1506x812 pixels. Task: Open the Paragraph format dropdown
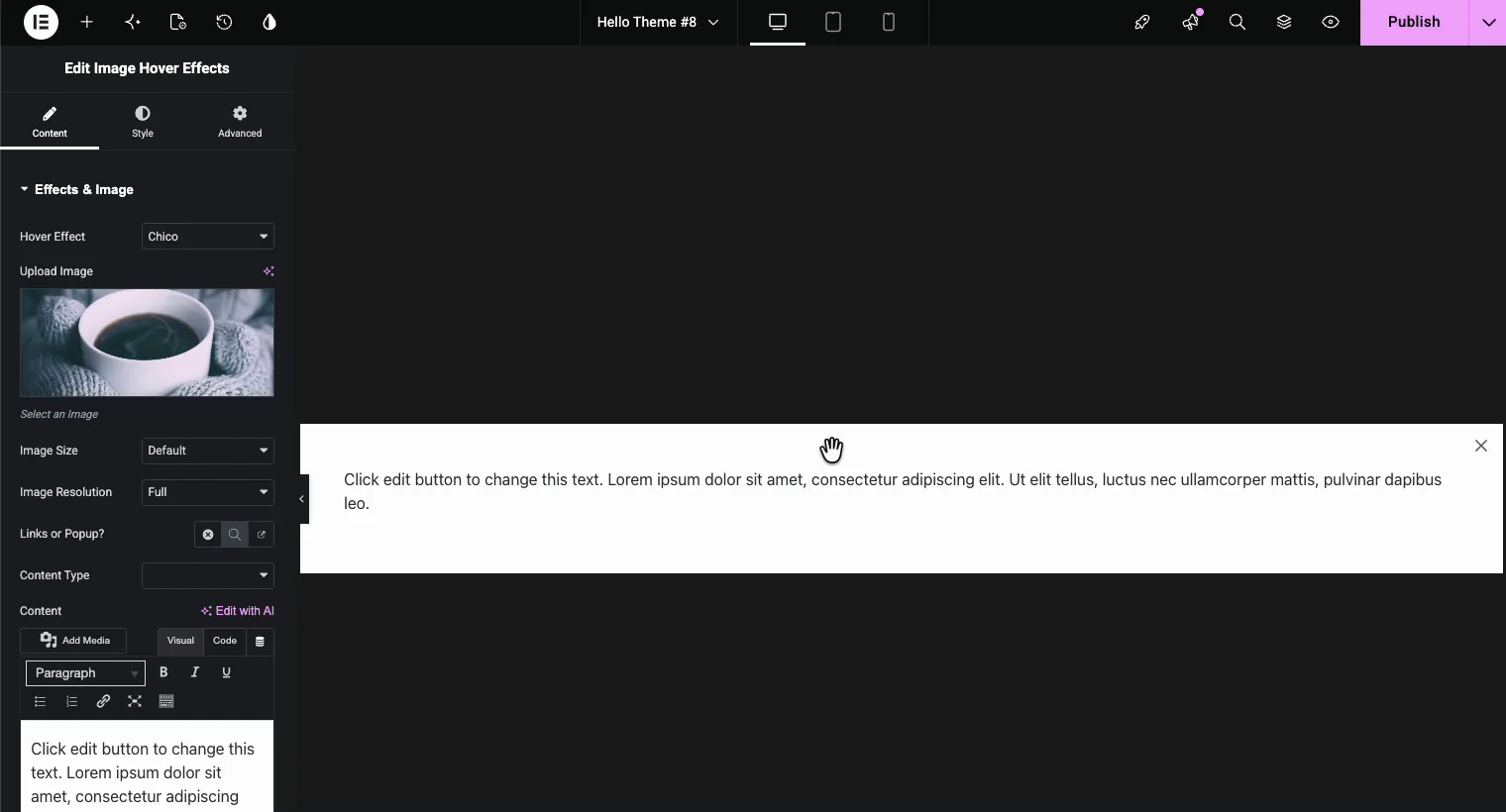[85, 673]
